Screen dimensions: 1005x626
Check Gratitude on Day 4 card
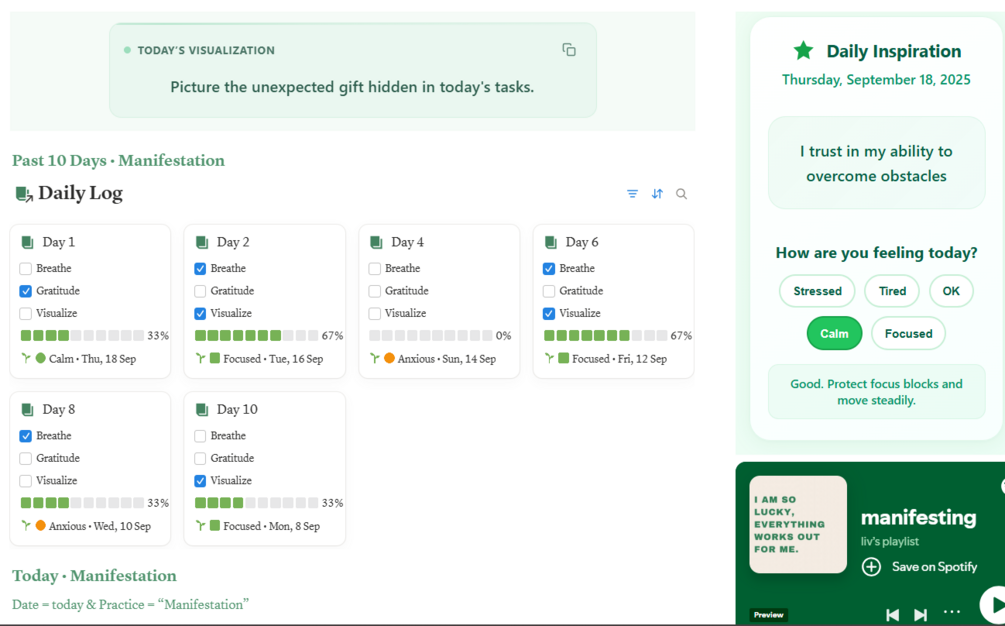tap(375, 291)
